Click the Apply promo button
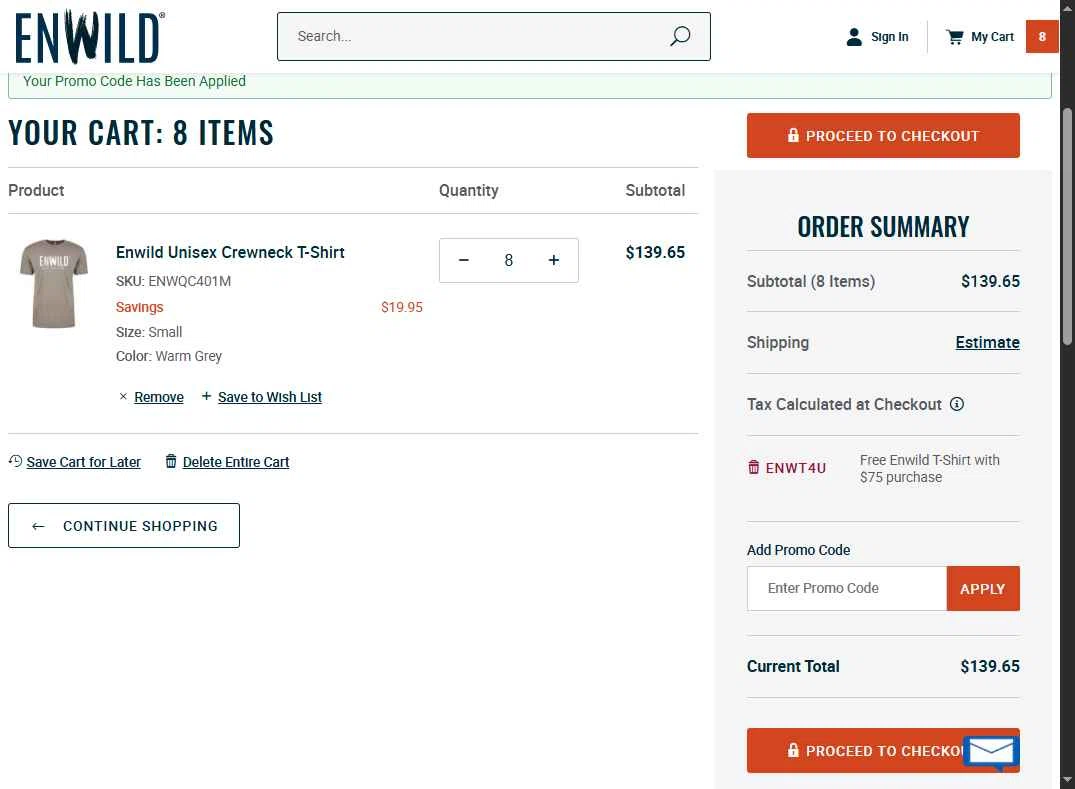 point(983,588)
